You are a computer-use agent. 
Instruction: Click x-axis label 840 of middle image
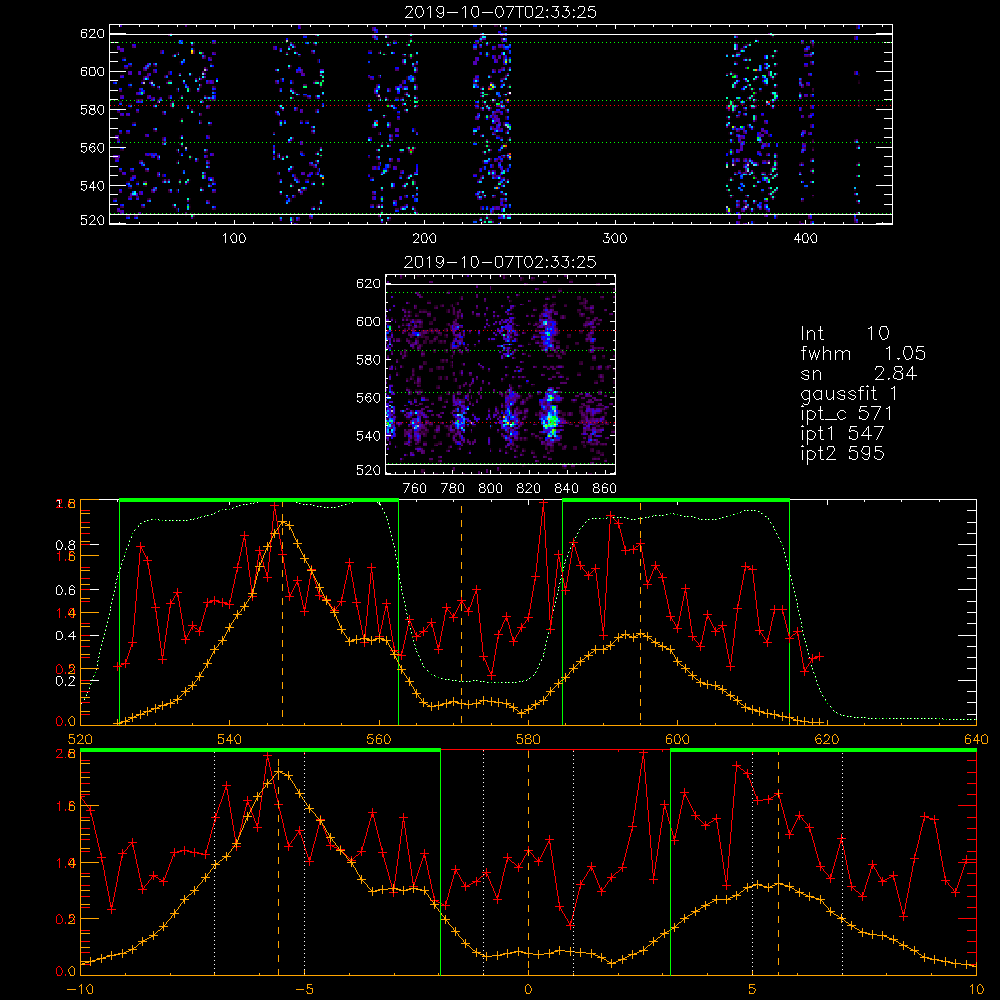[566, 489]
